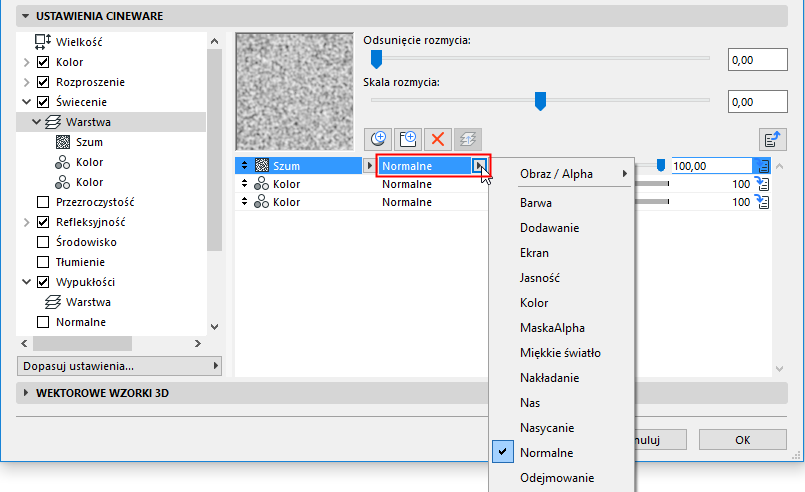Enable the Przezroczystość checkbox
Viewport: 805px width, 492px height.
point(43,202)
